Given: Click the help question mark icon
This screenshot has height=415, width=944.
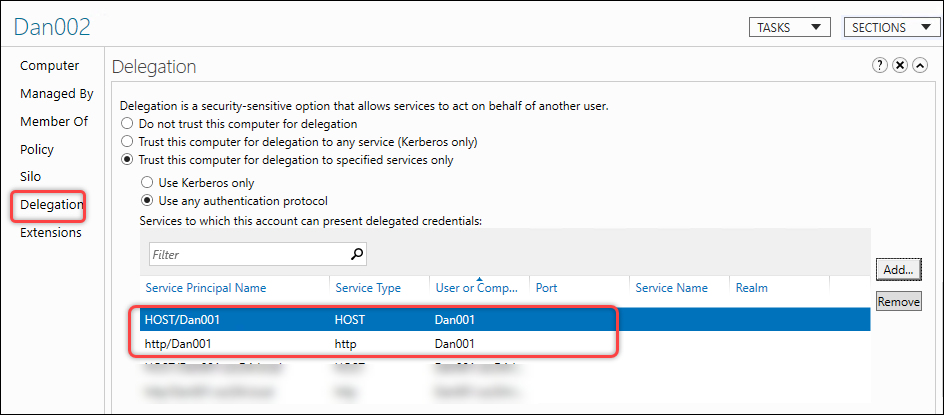Looking at the screenshot, I should [x=880, y=65].
